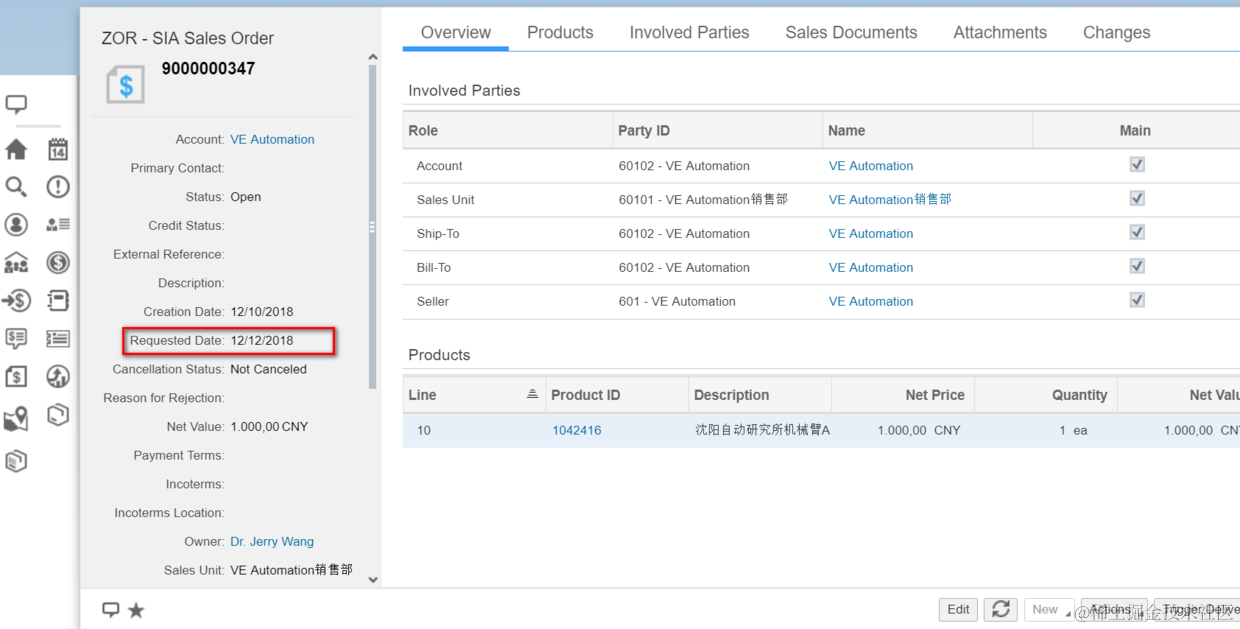Click the sales order dollar document icon
1240x629 pixels.
(x=126, y=86)
